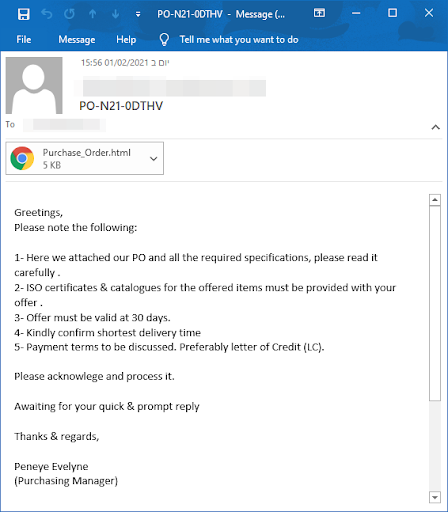Click the Redo circular arrow icon
The width and height of the screenshot is (448, 512).
tap(69, 14)
